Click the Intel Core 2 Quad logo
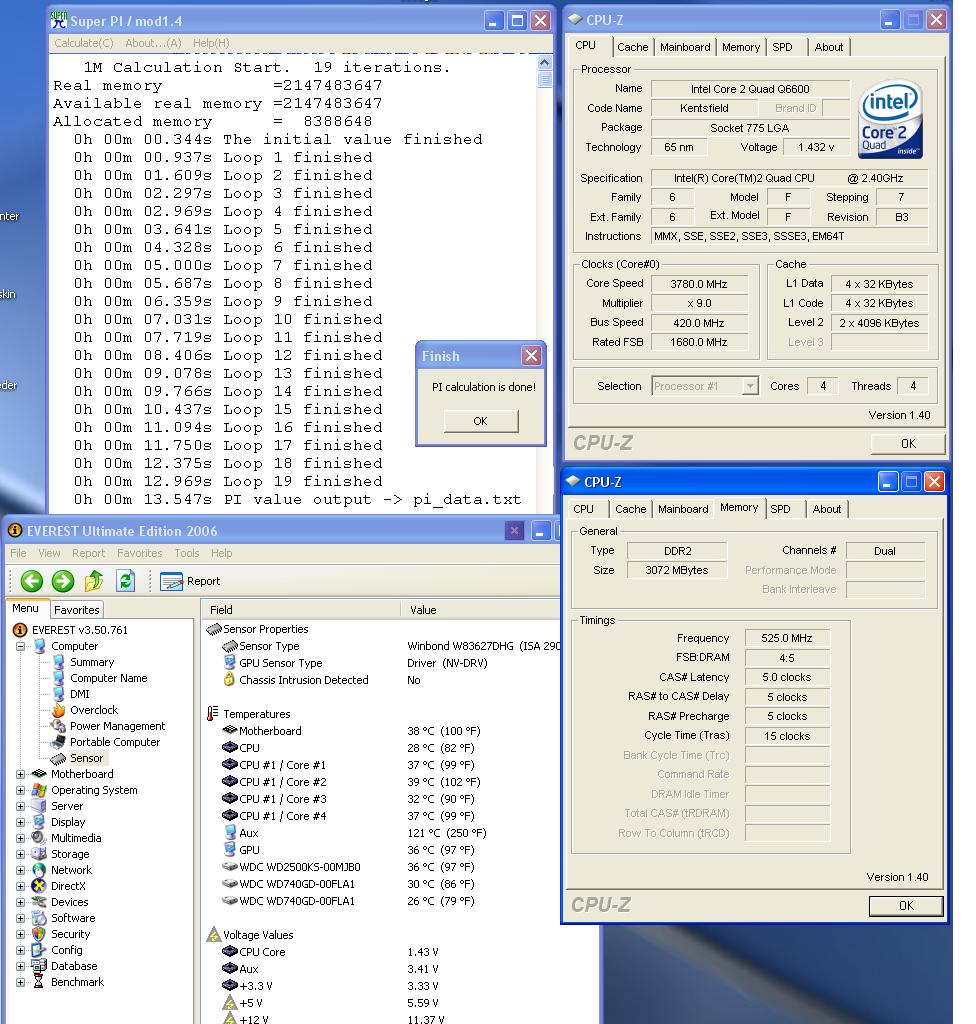 [x=889, y=120]
